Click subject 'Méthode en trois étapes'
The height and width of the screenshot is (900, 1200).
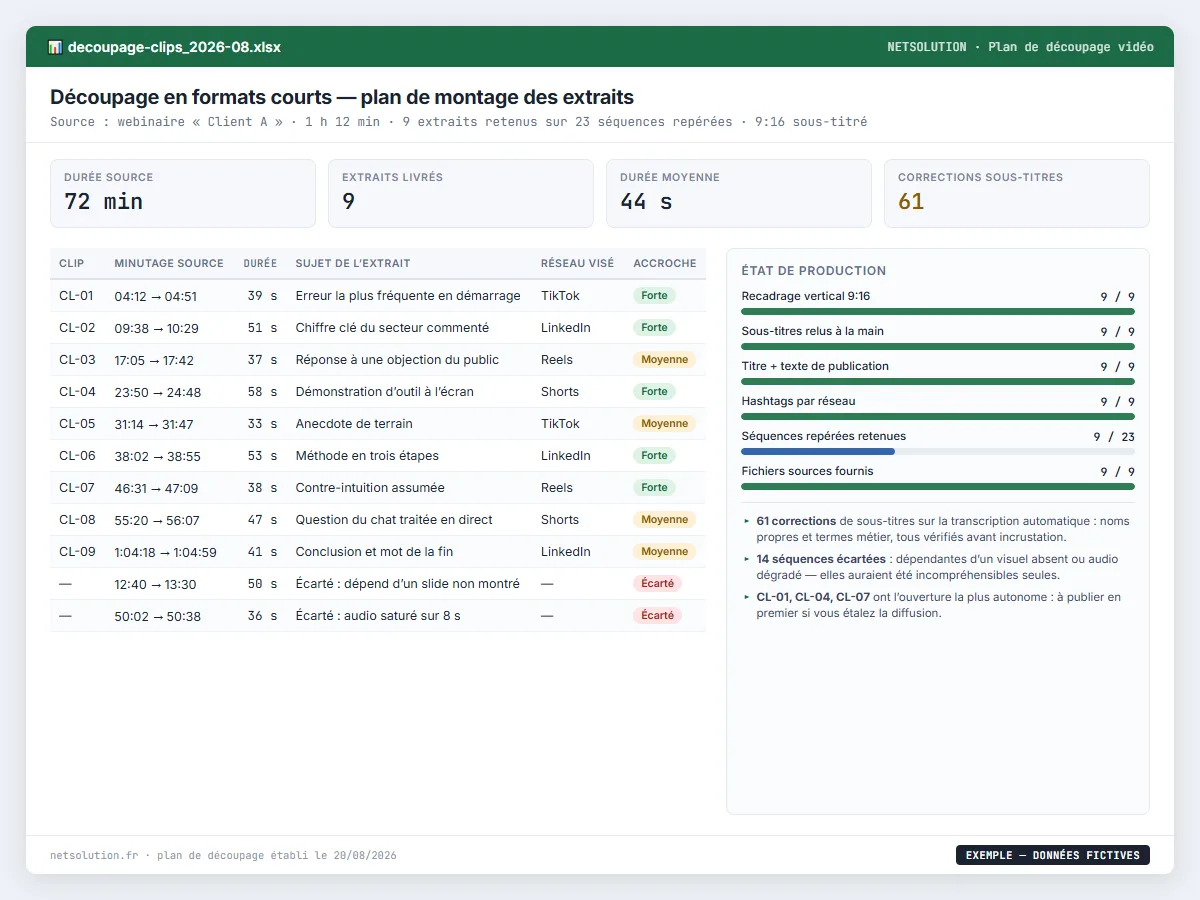367,456
